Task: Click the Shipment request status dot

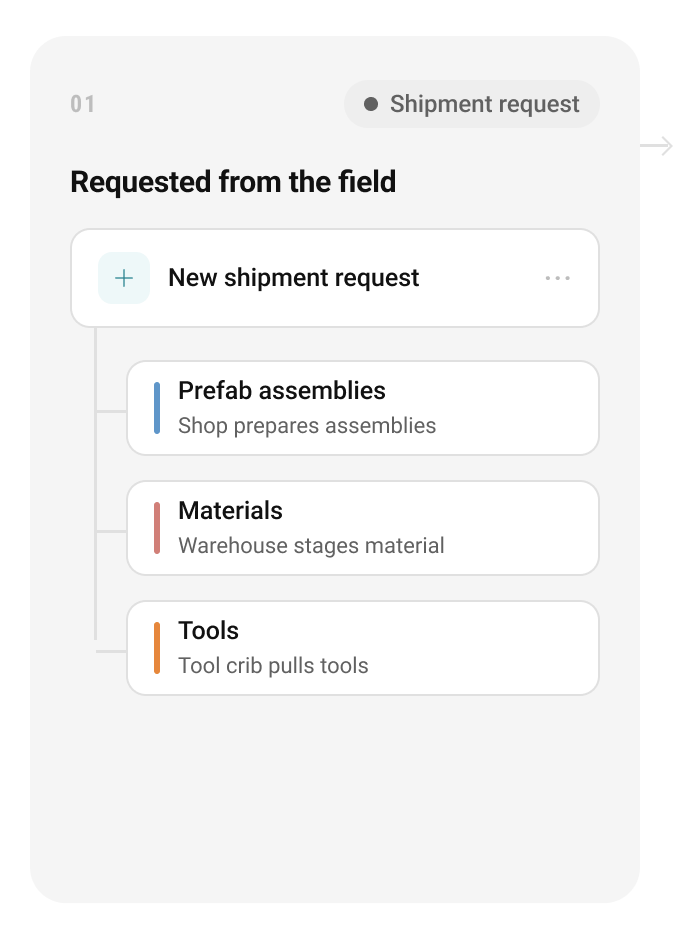Action: click(x=371, y=104)
